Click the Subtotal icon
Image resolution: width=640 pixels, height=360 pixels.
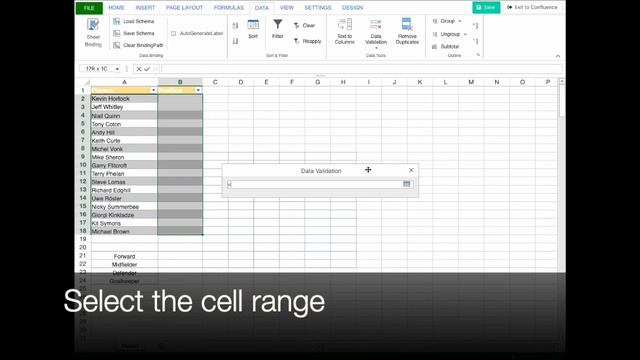click(x=435, y=47)
